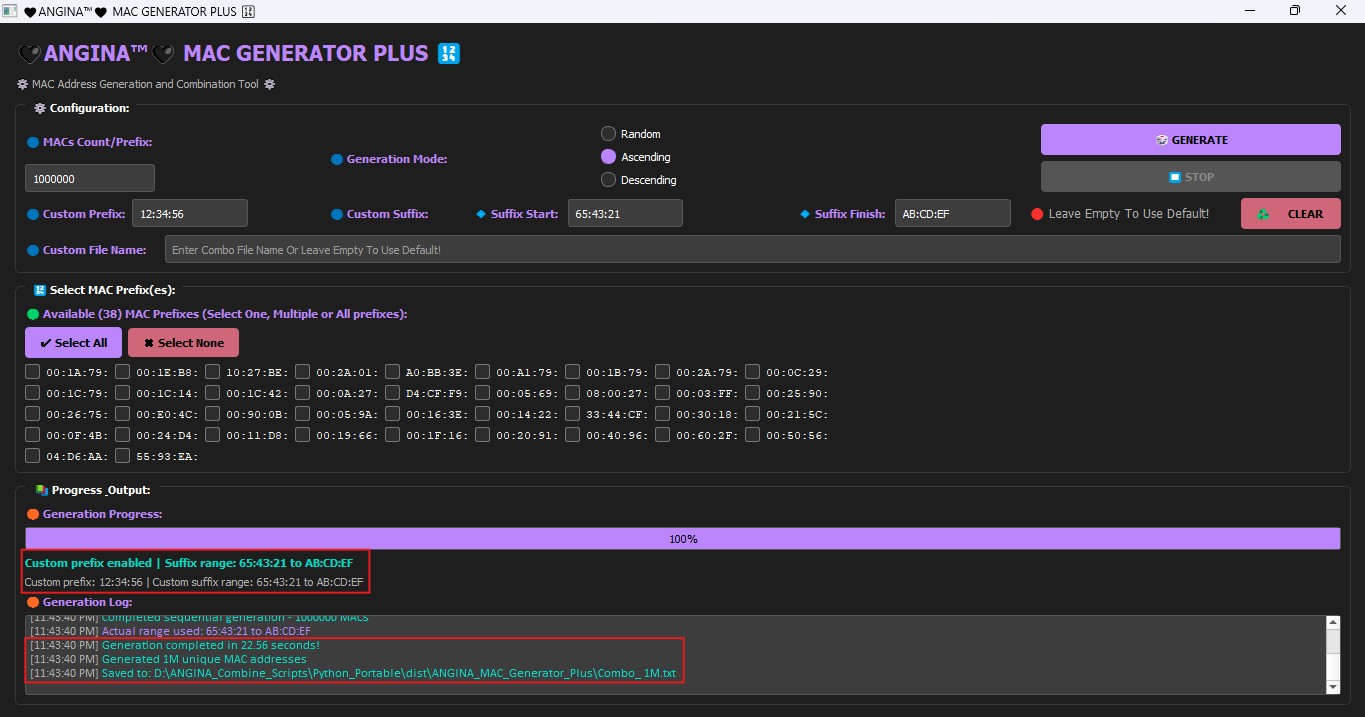The width and height of the screenshot is (1365, 717).
Task: Select the Descending generation mode
Action: tap(608, 180)
